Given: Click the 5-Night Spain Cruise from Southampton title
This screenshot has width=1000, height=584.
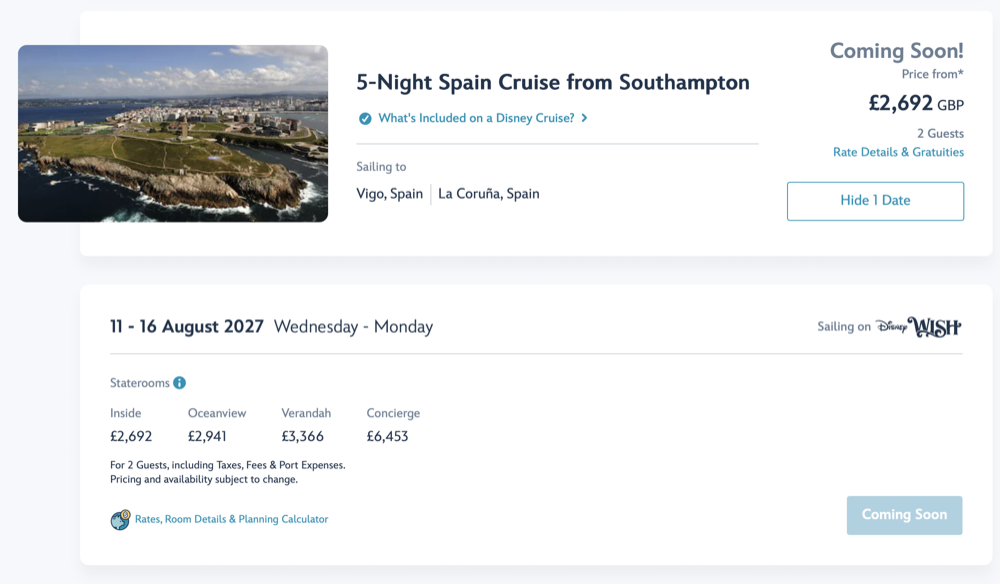Looking at the screenshot, I should point(553,82).
